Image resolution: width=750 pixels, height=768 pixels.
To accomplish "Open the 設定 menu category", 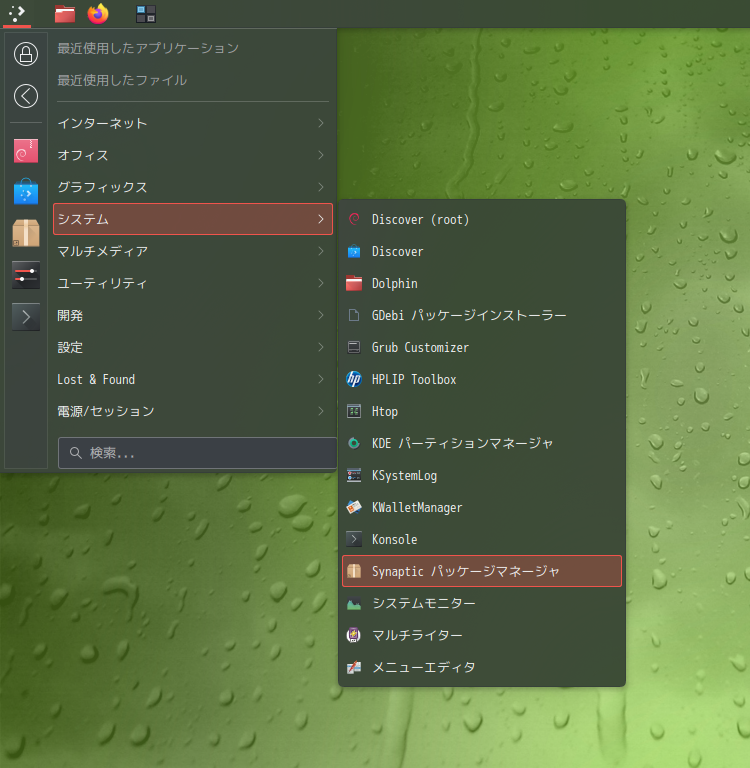I will click(193, 347).
